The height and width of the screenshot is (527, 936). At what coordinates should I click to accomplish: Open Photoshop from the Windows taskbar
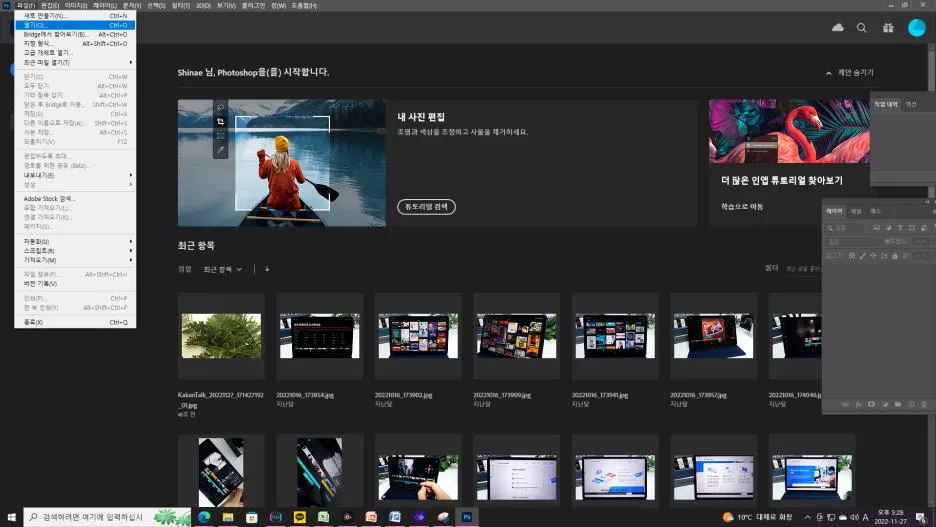[x=465, y=517]
